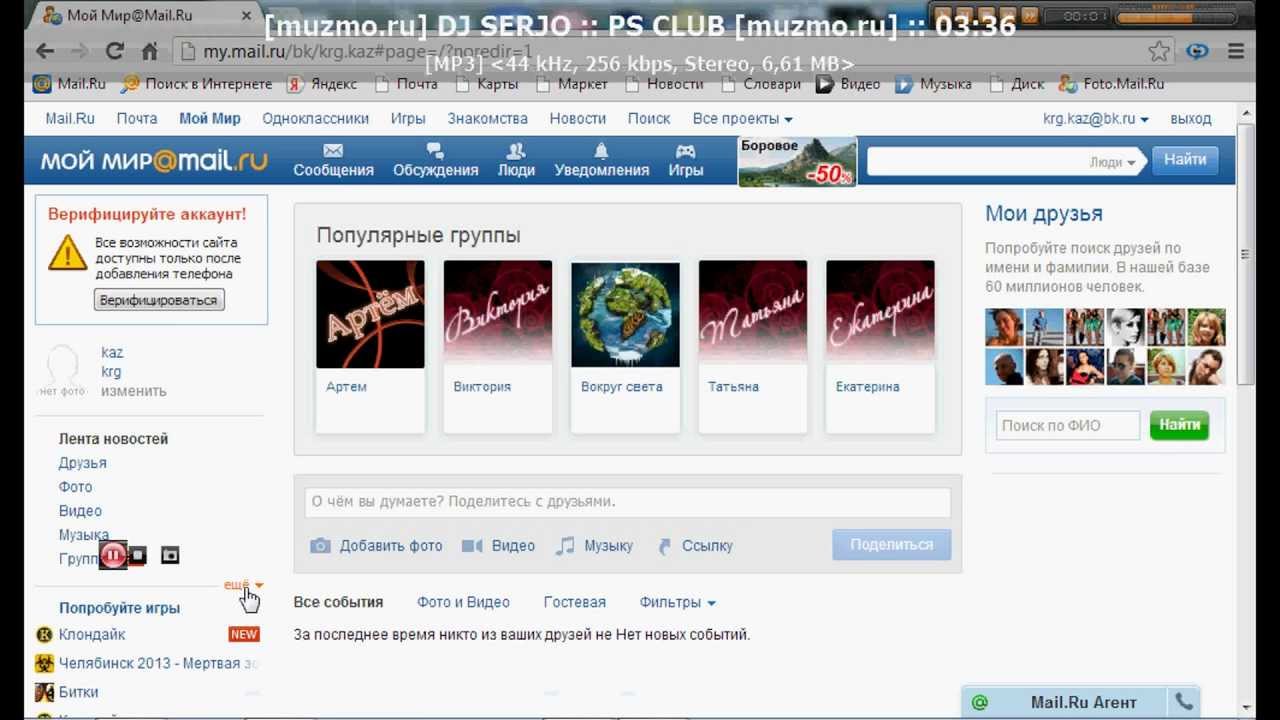Click the header search input field
This screenshot has height=720, width=1280.
point(1005,161)
